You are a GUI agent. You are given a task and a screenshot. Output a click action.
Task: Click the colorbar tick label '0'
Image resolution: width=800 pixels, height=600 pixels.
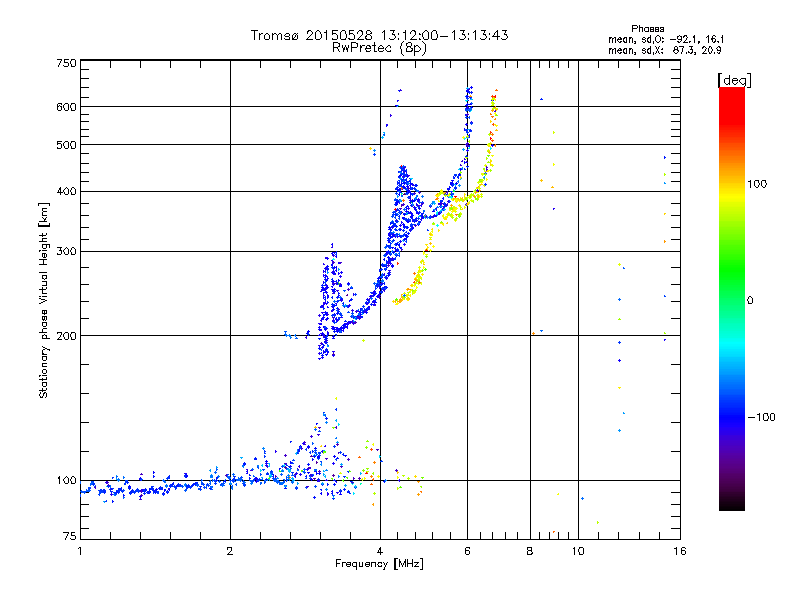pos(750,301)
